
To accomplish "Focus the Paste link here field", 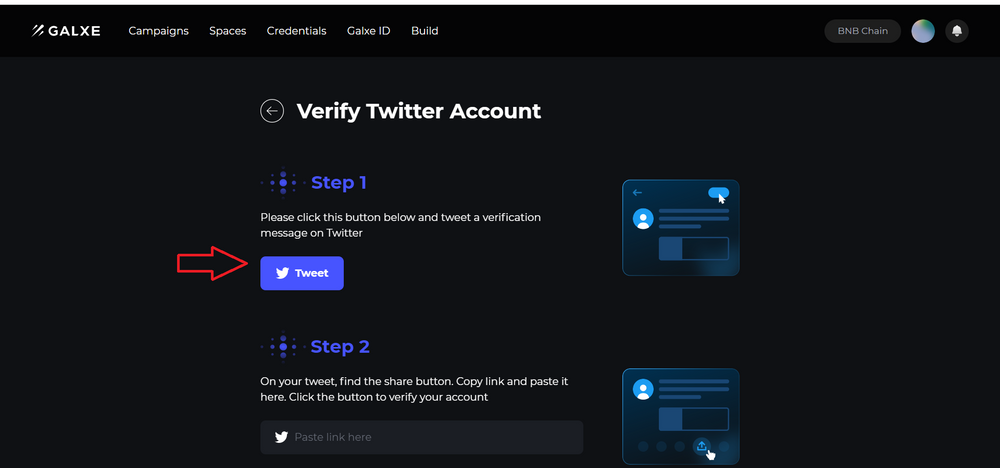I will [x=422, y=437].
